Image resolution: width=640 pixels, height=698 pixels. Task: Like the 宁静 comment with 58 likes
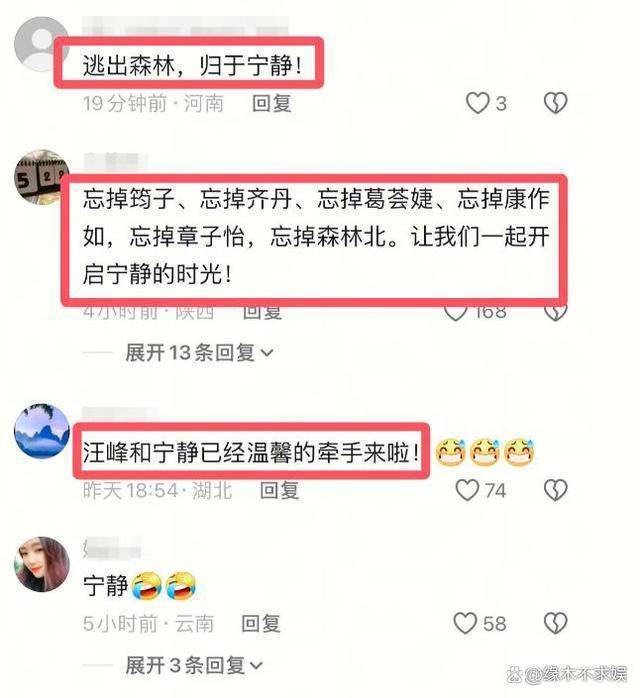coord(465,623)
